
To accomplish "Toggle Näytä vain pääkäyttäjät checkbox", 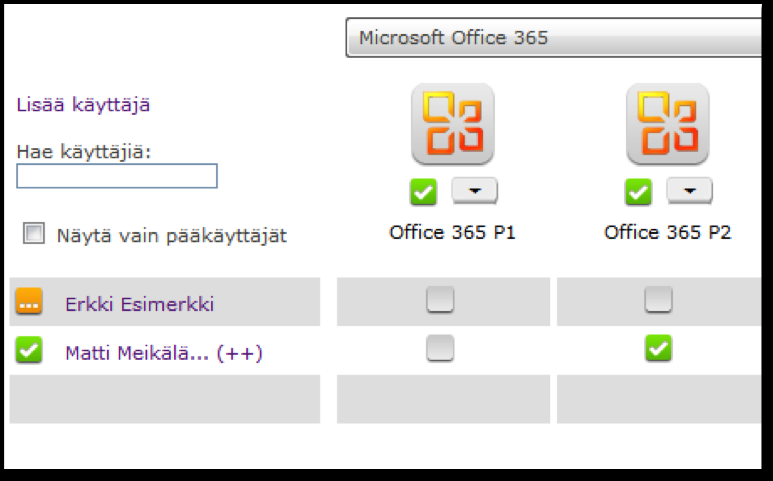I will point(34,233).
